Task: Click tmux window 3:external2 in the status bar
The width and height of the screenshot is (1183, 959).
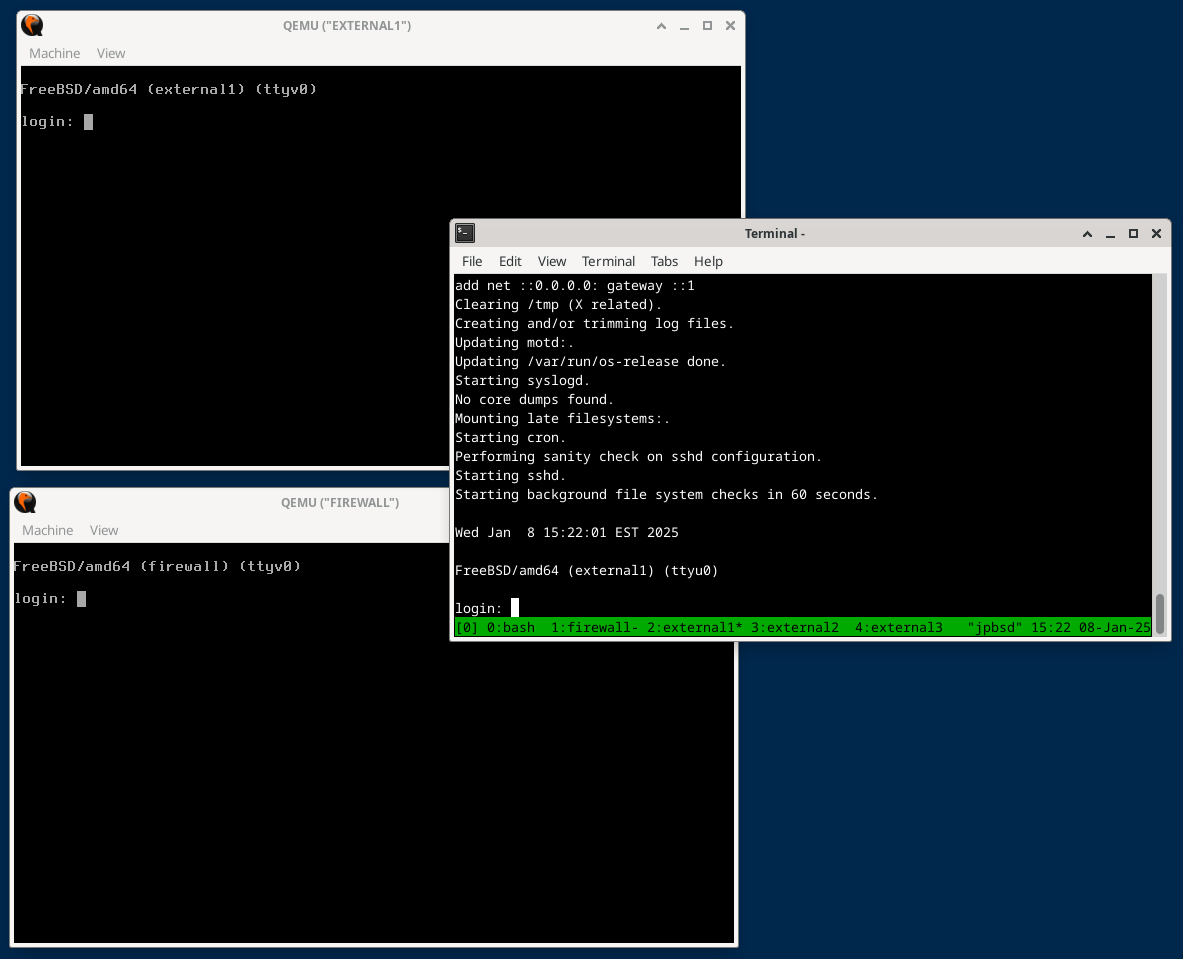Action: point(794,628)
